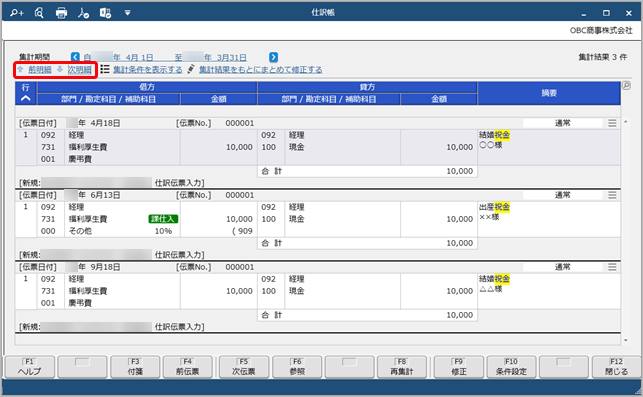Select the 結婚祝金 ○○様 summary cell
The height and width of the screenshot is (397, 643).
click(549, 148)
